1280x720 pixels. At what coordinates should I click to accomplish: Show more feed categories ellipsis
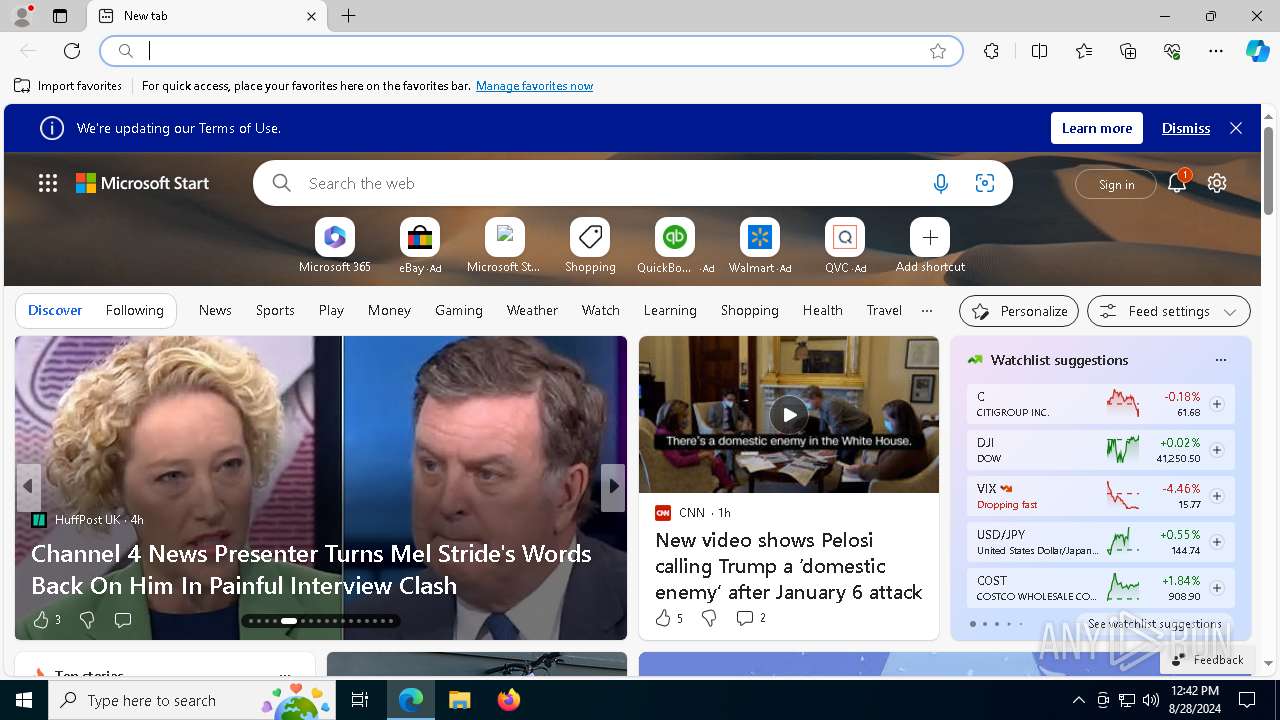point(927,310)
